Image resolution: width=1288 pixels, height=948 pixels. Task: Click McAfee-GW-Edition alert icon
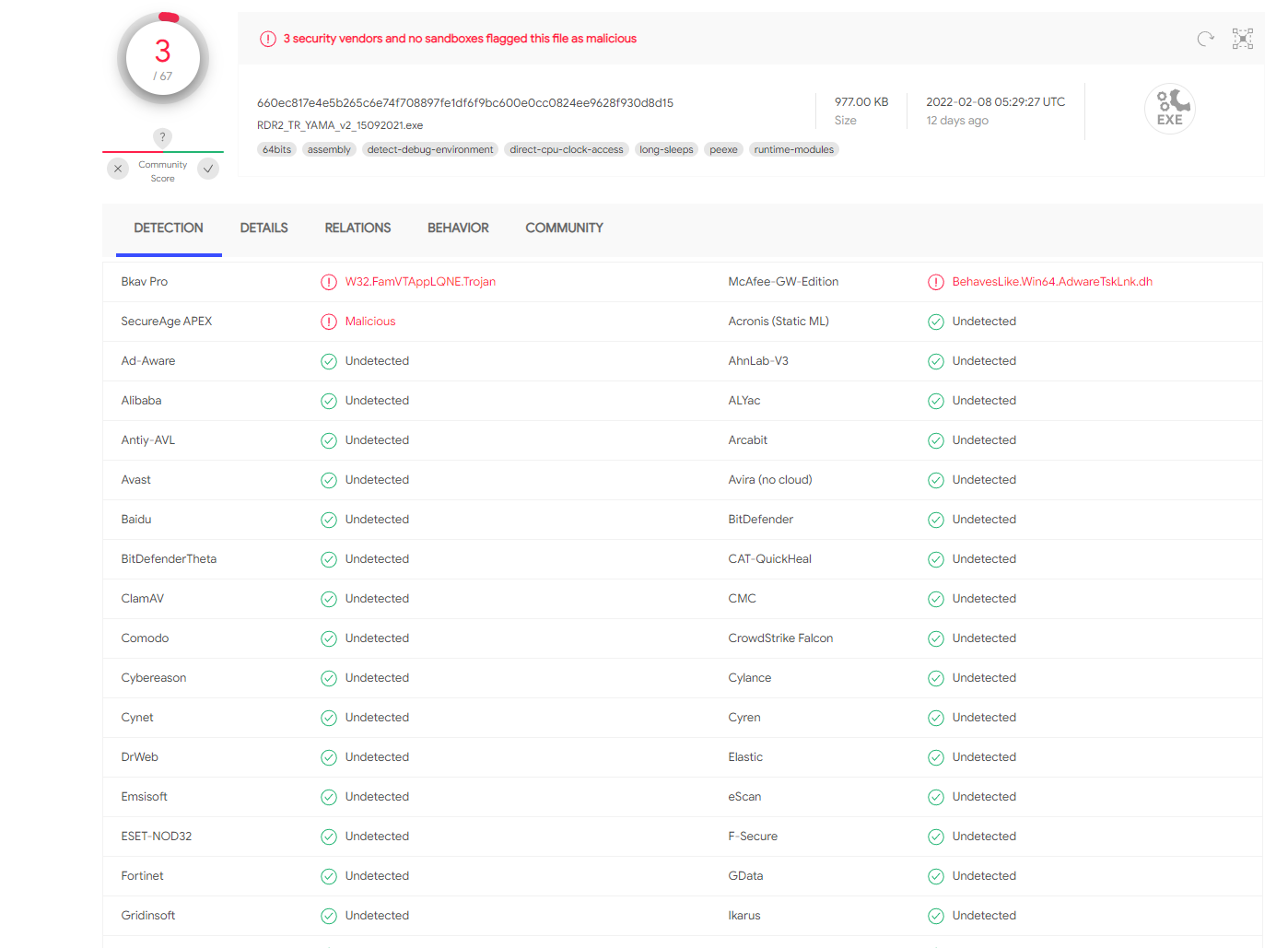point(936,282)
